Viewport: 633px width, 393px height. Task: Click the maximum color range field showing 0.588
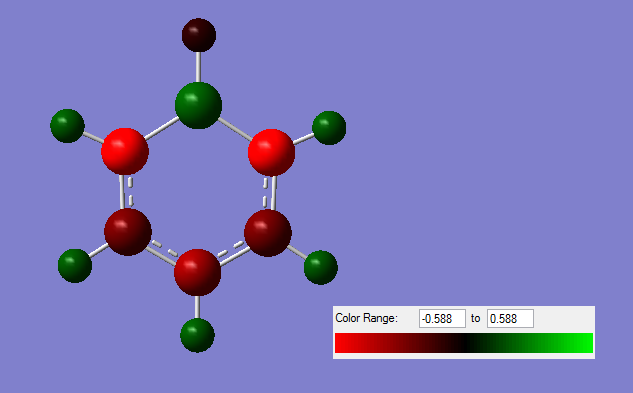point(510,319)
